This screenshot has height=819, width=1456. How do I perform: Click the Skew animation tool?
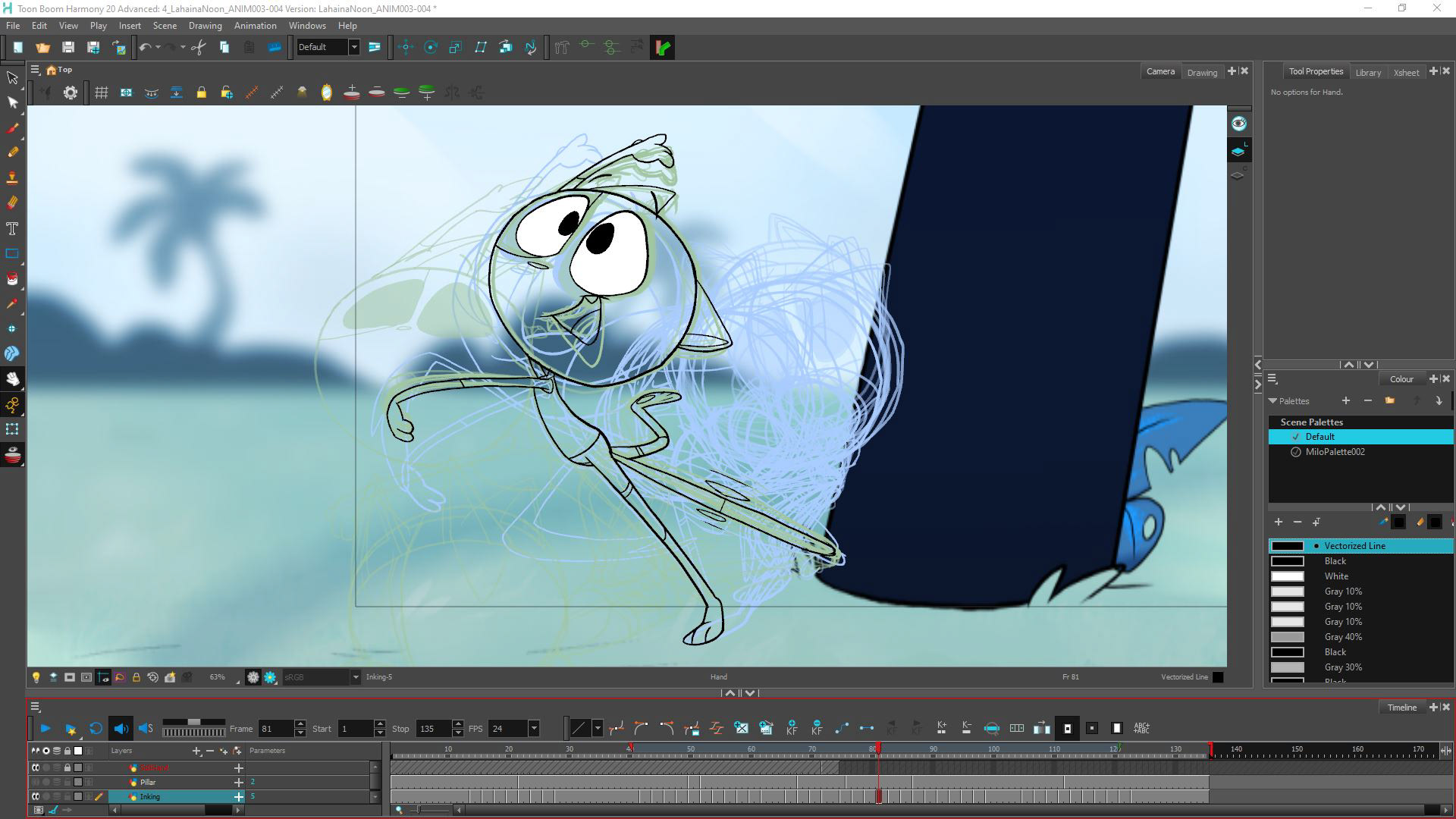coord(481,47)
